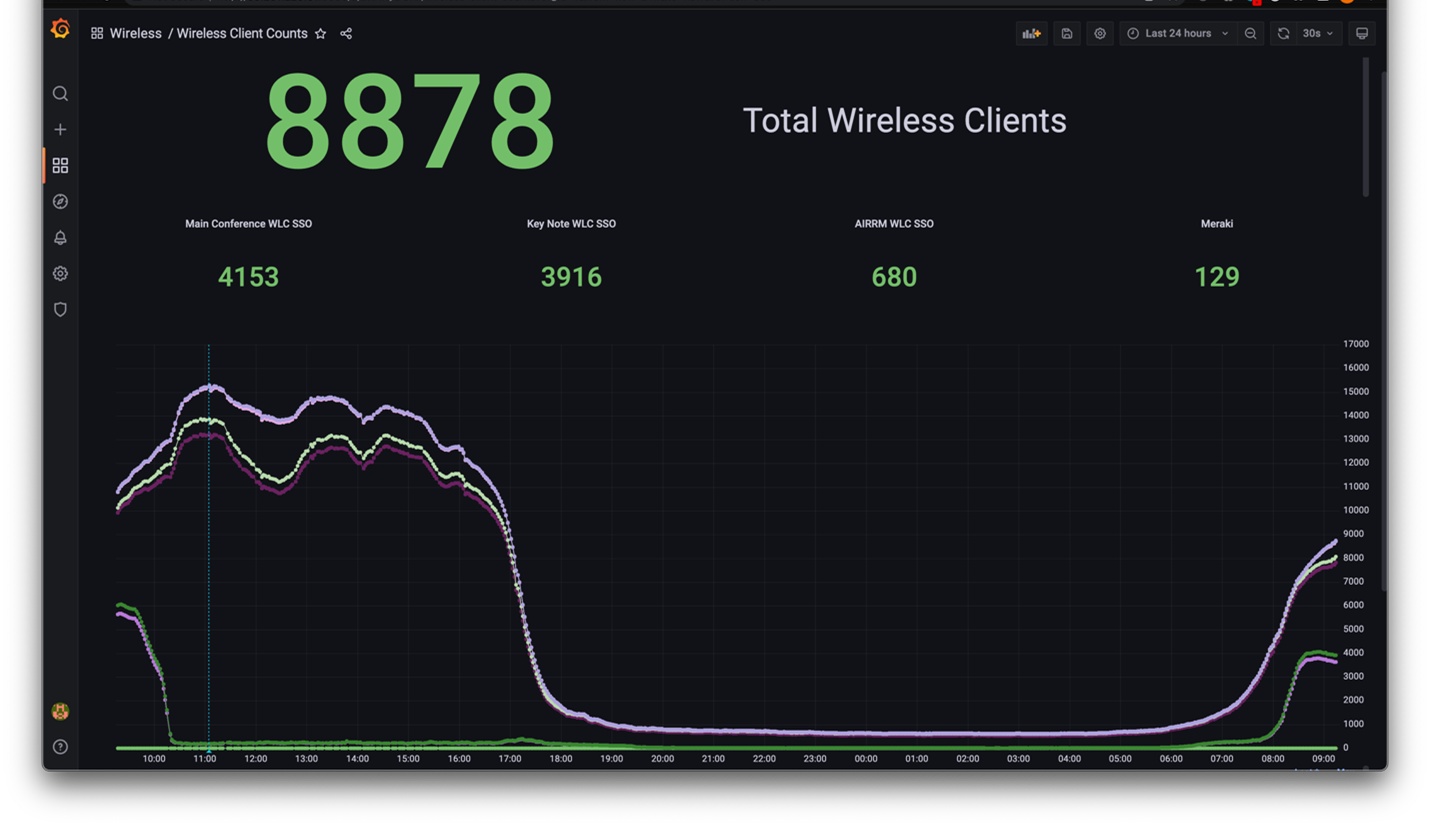Open the Dashboards grid icon in sidebar
The image size is (1430, 827).
tap(60, 165)
